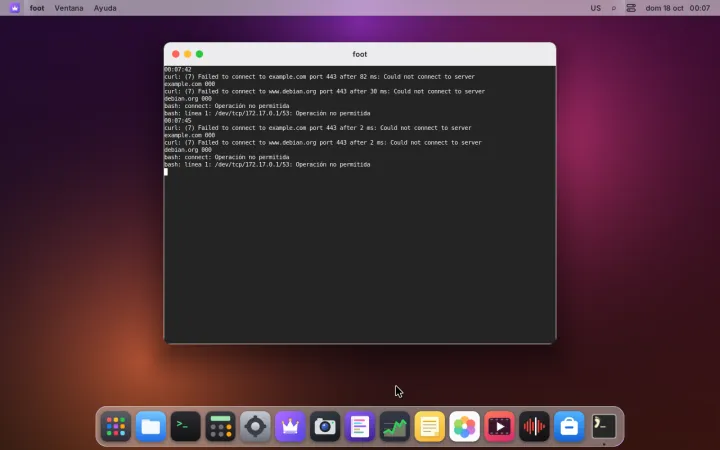Click the terminal cursor block
The image size is (720, 450).
coord(166,172)
